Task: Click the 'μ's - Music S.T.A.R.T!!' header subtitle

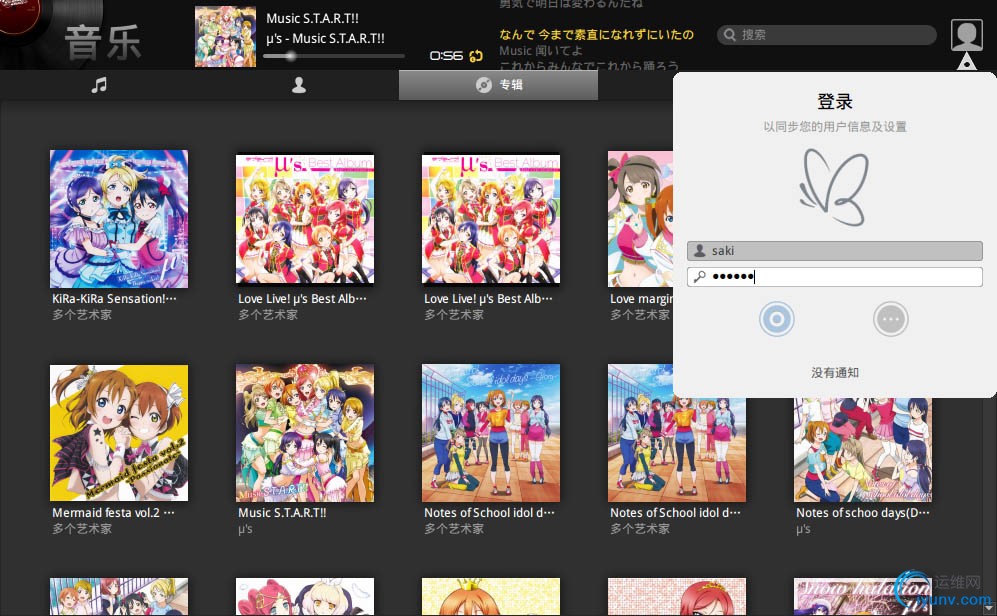Action: 325,38
